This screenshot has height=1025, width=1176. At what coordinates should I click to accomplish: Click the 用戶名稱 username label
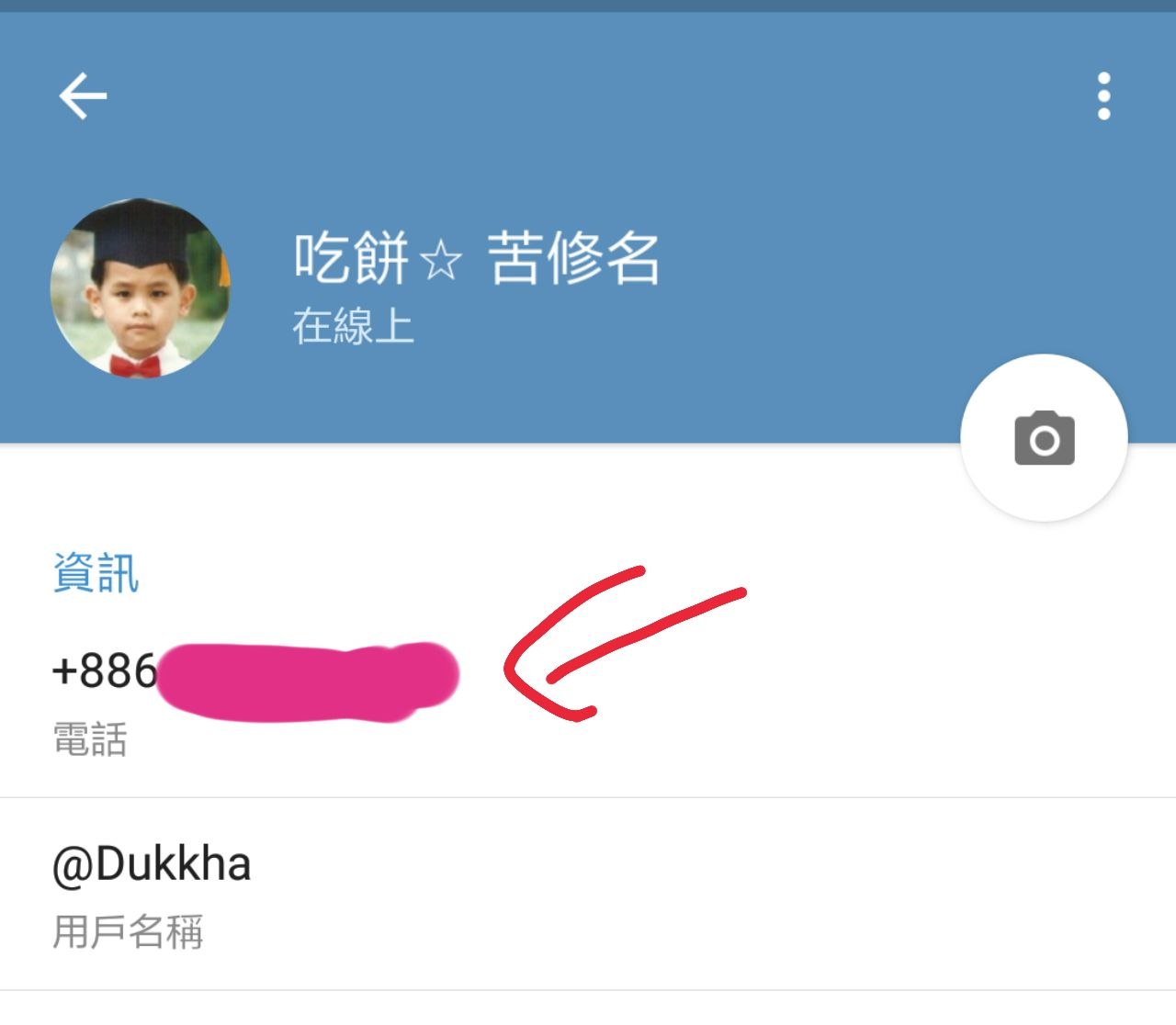point(128,931)
